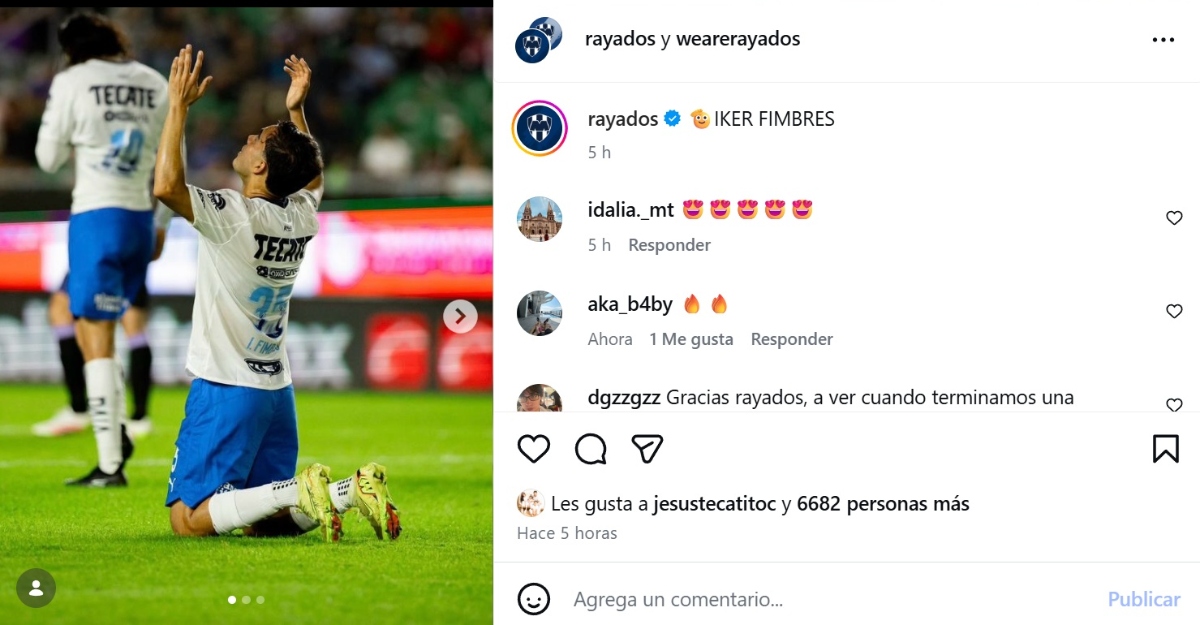1200x625 pixels.
Task: Open the three-dot more options menu
Action: [x=1163, y=40]
